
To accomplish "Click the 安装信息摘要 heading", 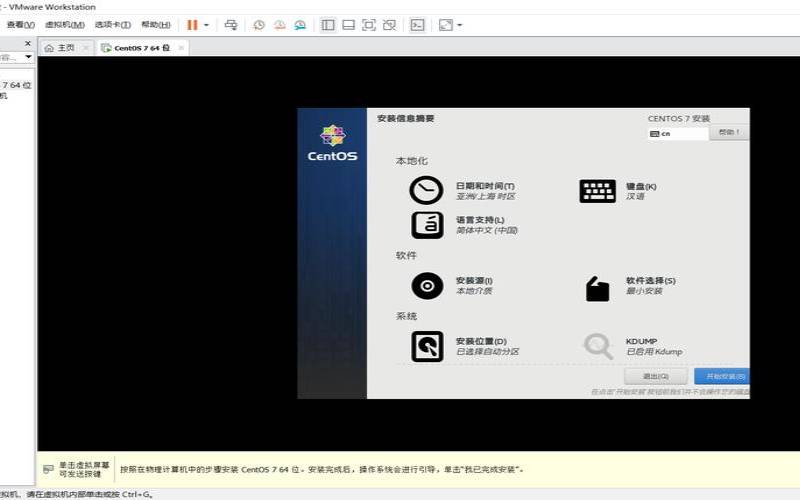I will tap(406, 118).
